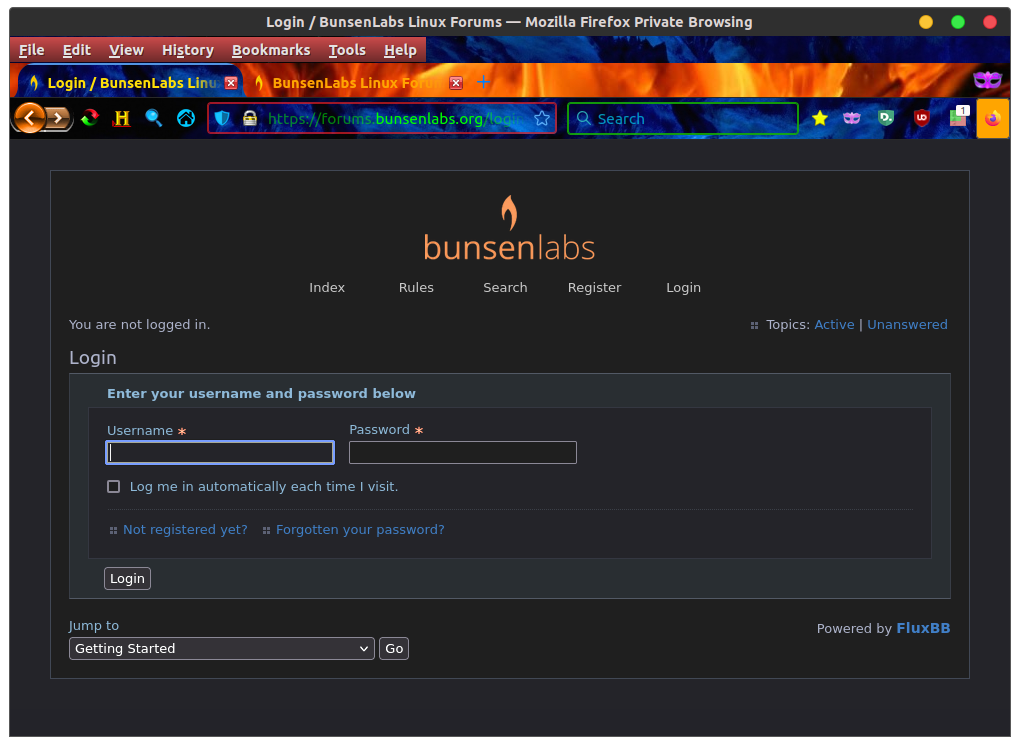Enable Log me in automatically checkbox
Viewport: 1020px width, 746px height.
coord(114,486)
